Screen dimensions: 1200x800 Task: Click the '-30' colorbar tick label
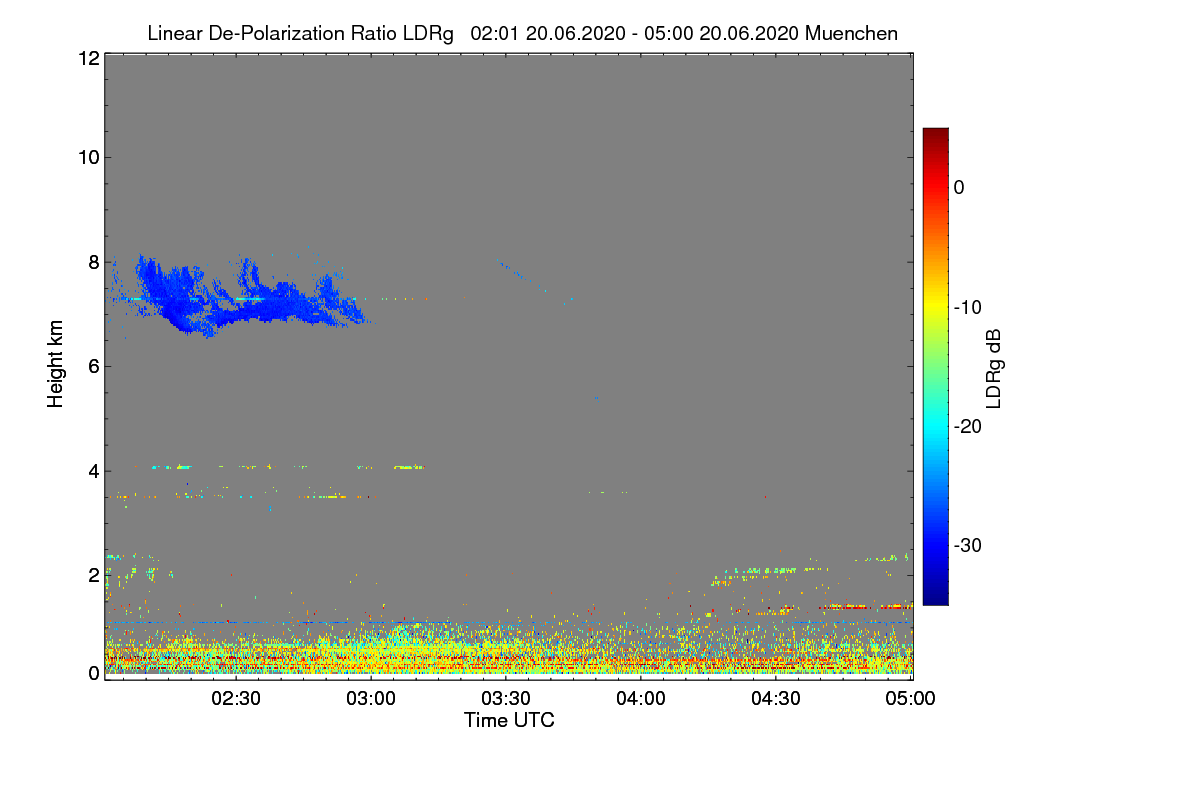pyautogui.click(x=969, y=546)
